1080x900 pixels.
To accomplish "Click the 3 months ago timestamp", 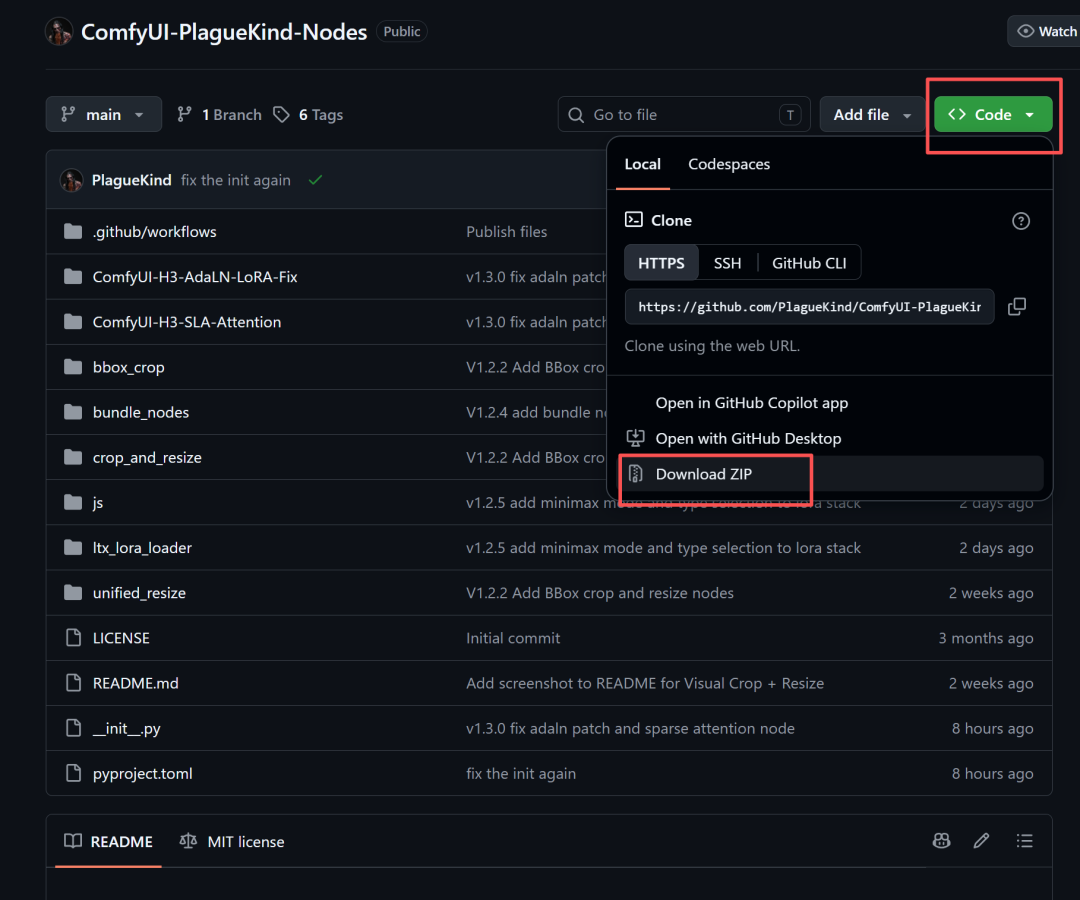I will 986,638.
